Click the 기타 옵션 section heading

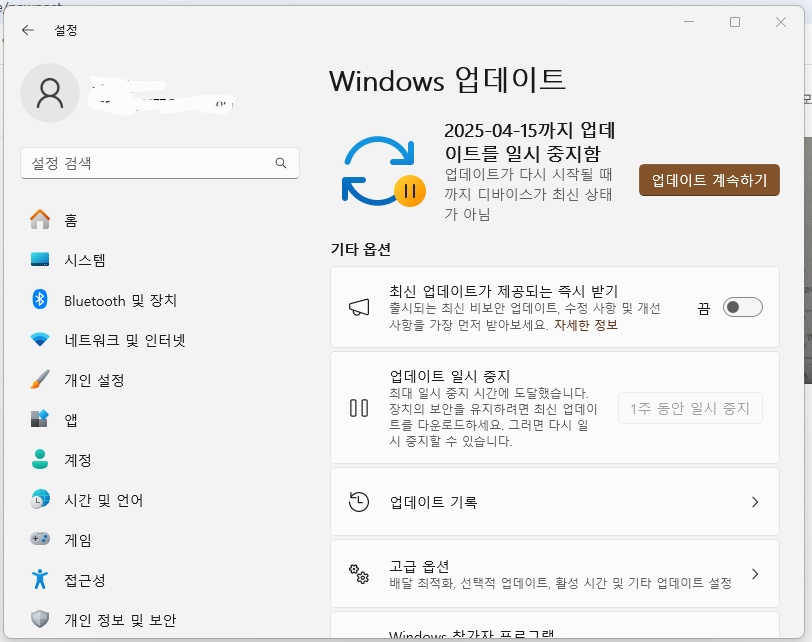point(360,250)
